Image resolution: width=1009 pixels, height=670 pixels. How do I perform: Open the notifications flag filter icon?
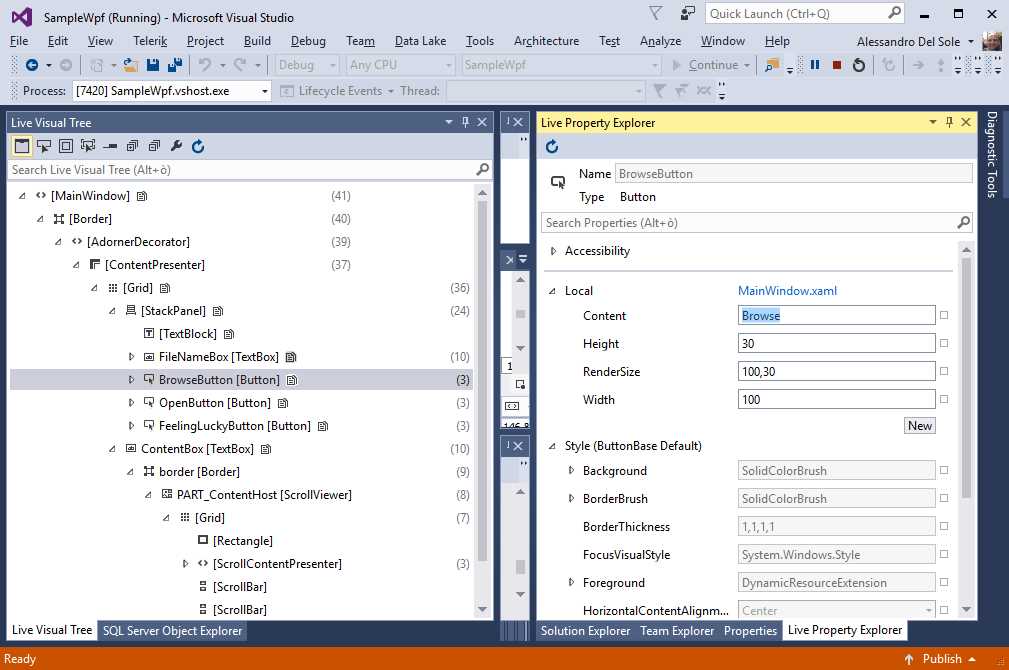[x=655, y=14]
